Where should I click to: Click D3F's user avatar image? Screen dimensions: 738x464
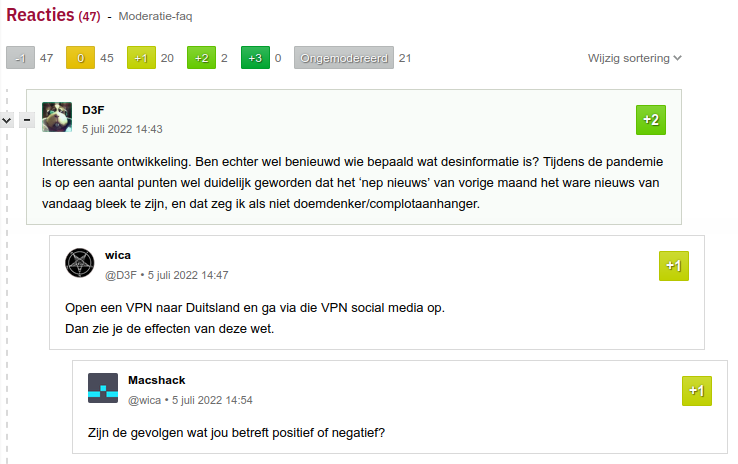coord(57,118)
